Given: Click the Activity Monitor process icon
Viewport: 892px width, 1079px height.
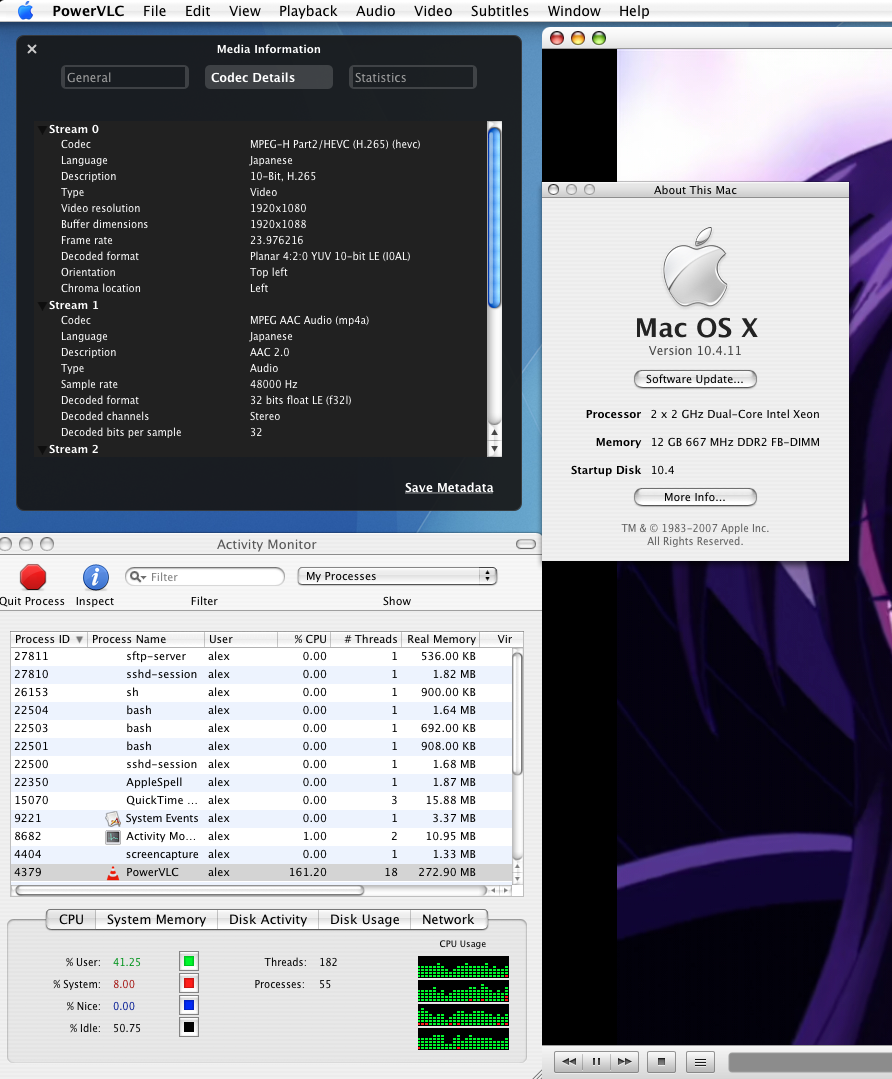Looking at the screenshot, I should (112, 837).
